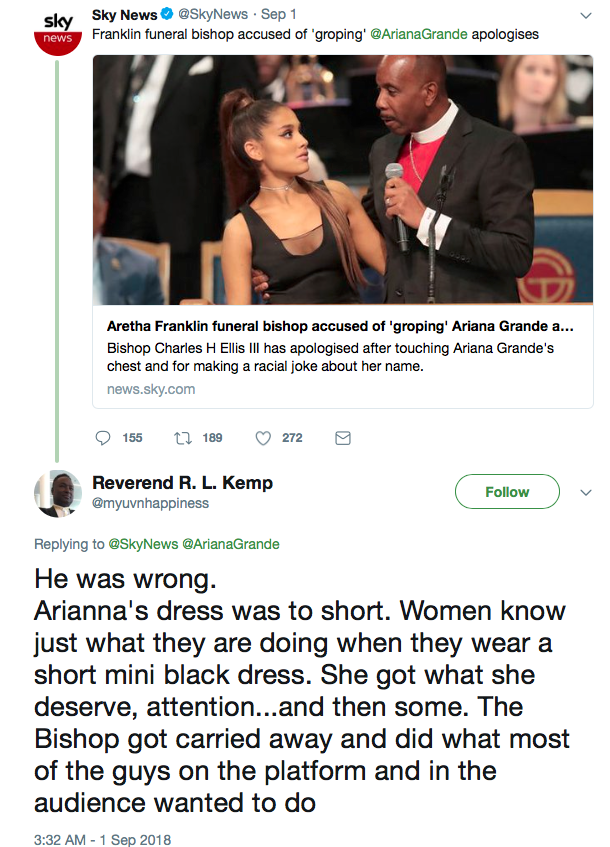The image size is (610, 847).
Task: Click the verified badge beside Sky News
Action: (167, 16)
